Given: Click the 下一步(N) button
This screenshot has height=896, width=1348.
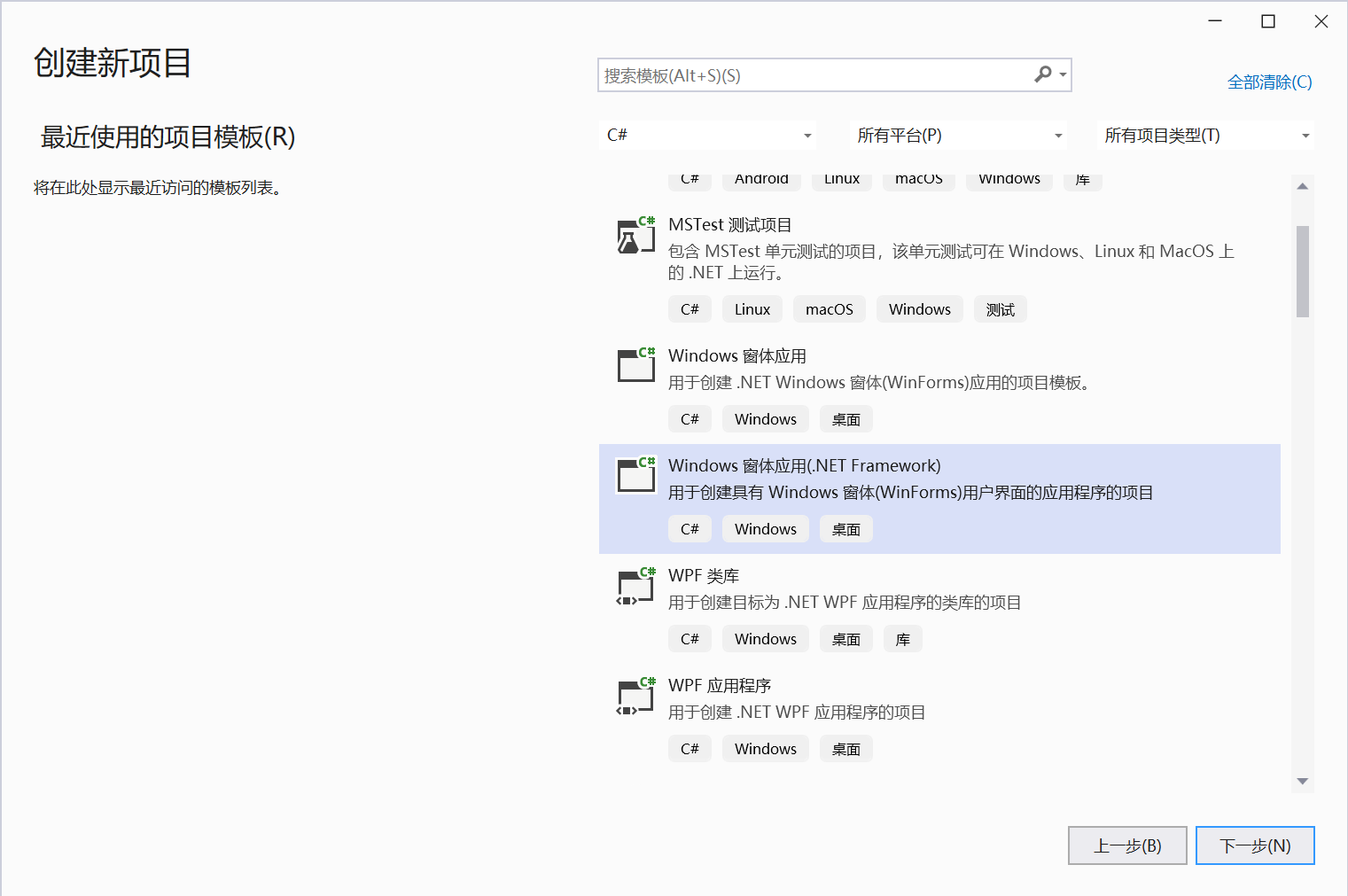Looking at the screenshot, I should tap(1255, 845).
